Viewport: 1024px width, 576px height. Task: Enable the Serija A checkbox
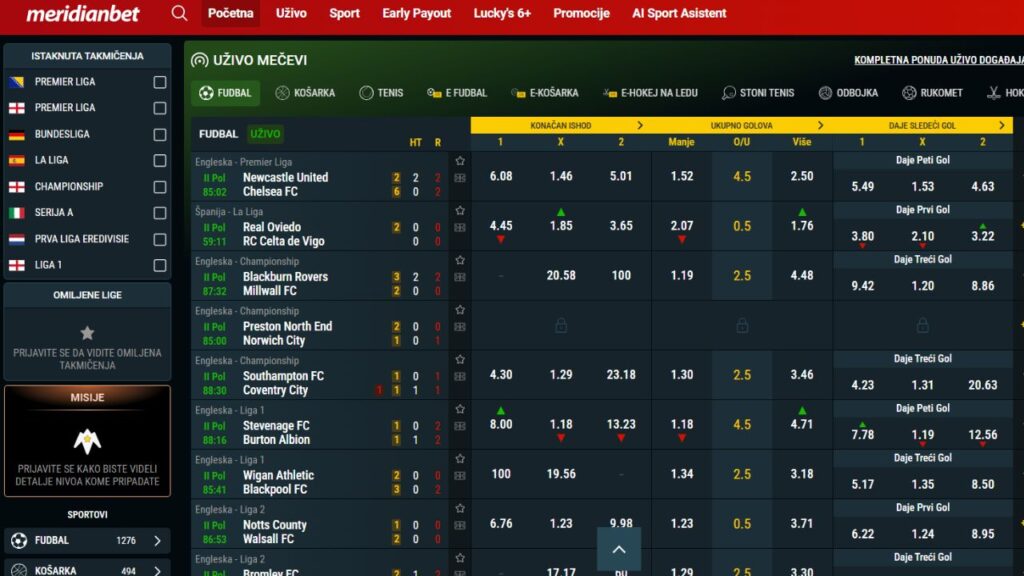coord(160,213)
